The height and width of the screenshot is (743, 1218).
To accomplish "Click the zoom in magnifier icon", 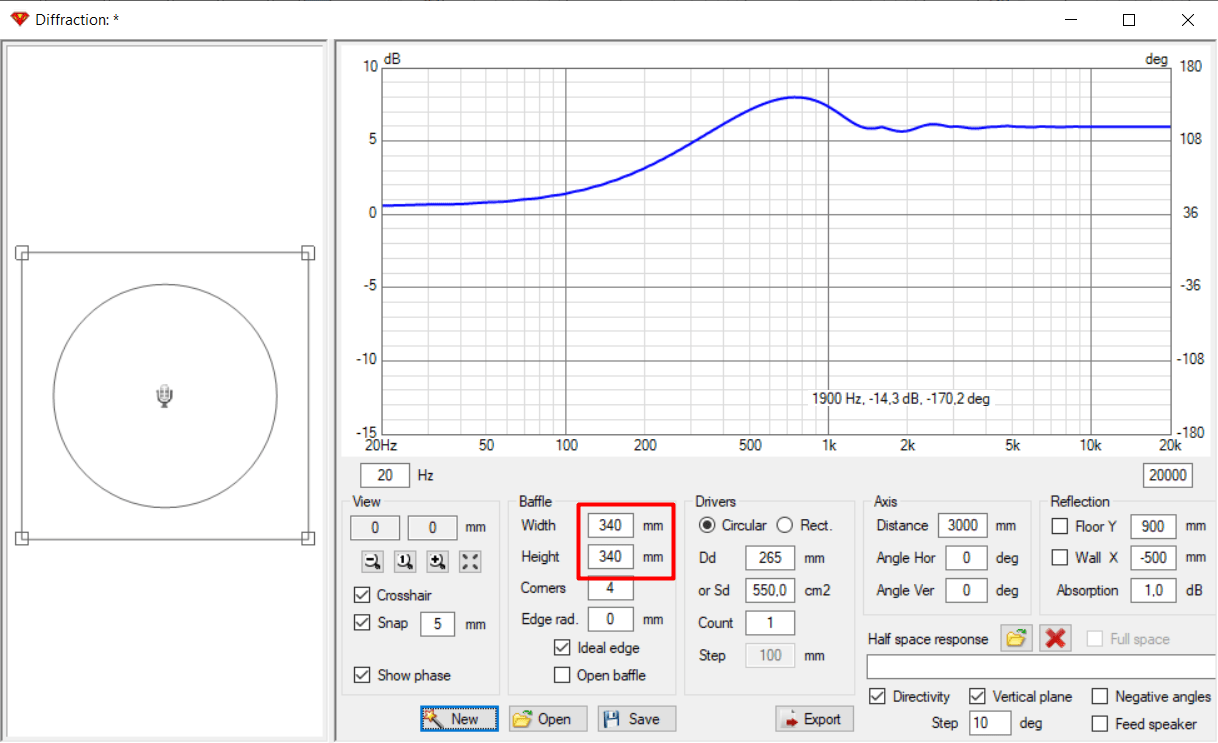I will (x=438, y=561).
